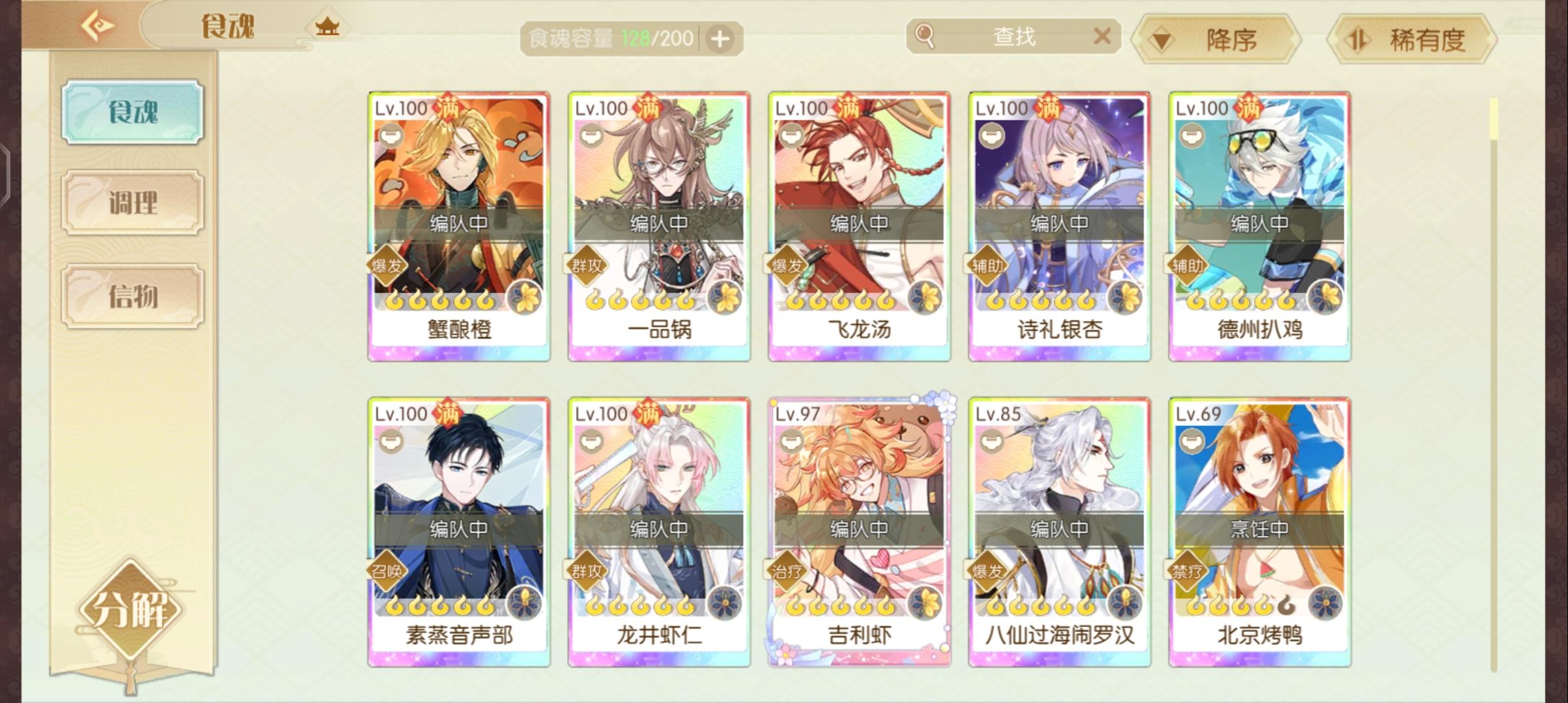
Task: Switch to the 信物 side tab
Action: 133,296
